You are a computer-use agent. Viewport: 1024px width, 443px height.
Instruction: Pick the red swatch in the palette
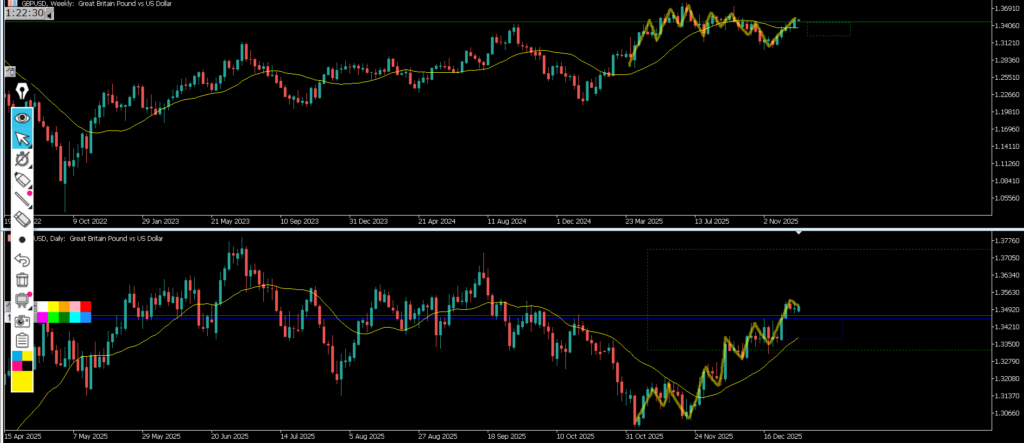85,305
